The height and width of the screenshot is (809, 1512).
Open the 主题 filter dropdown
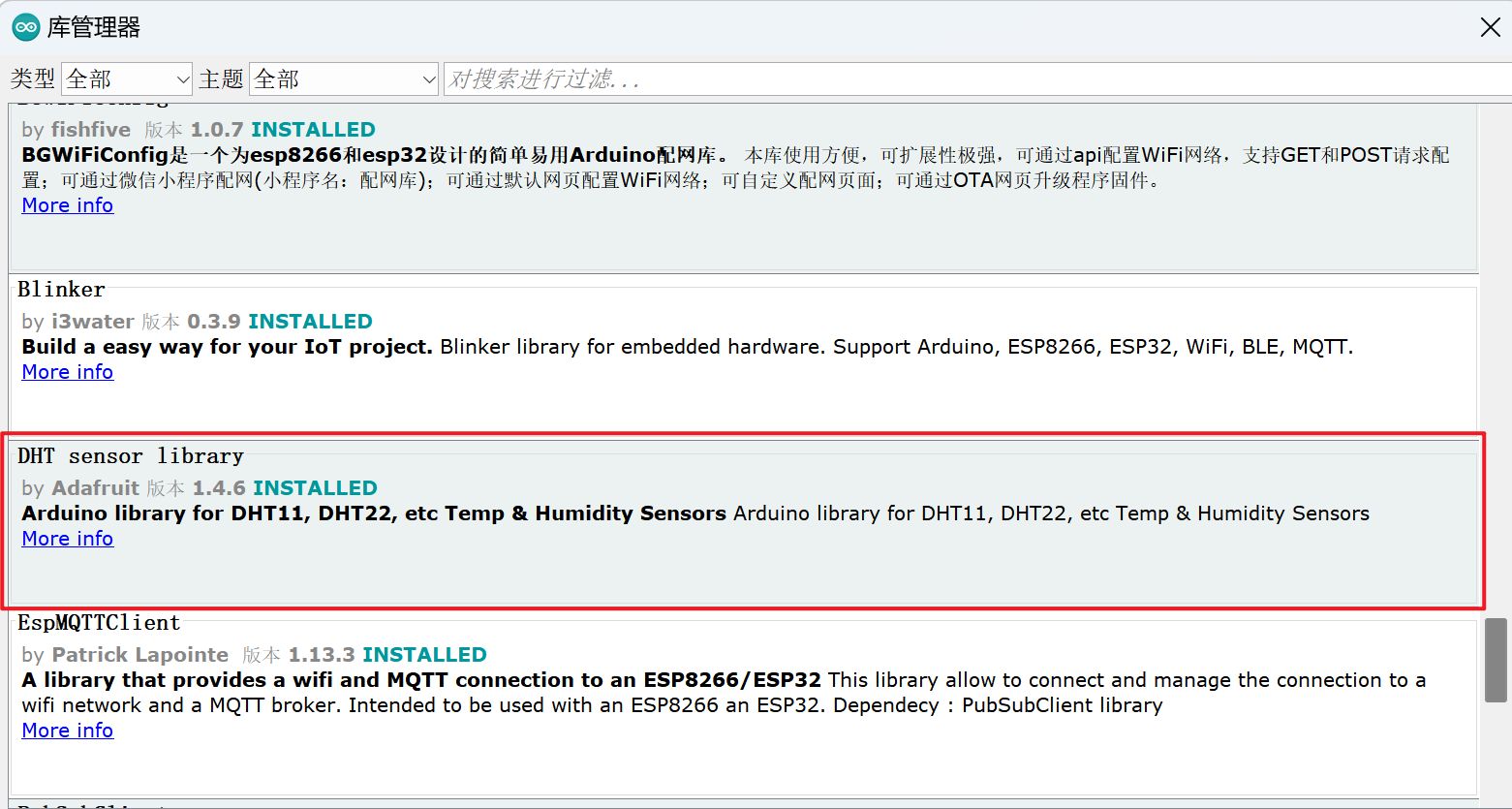pos(344,78)
